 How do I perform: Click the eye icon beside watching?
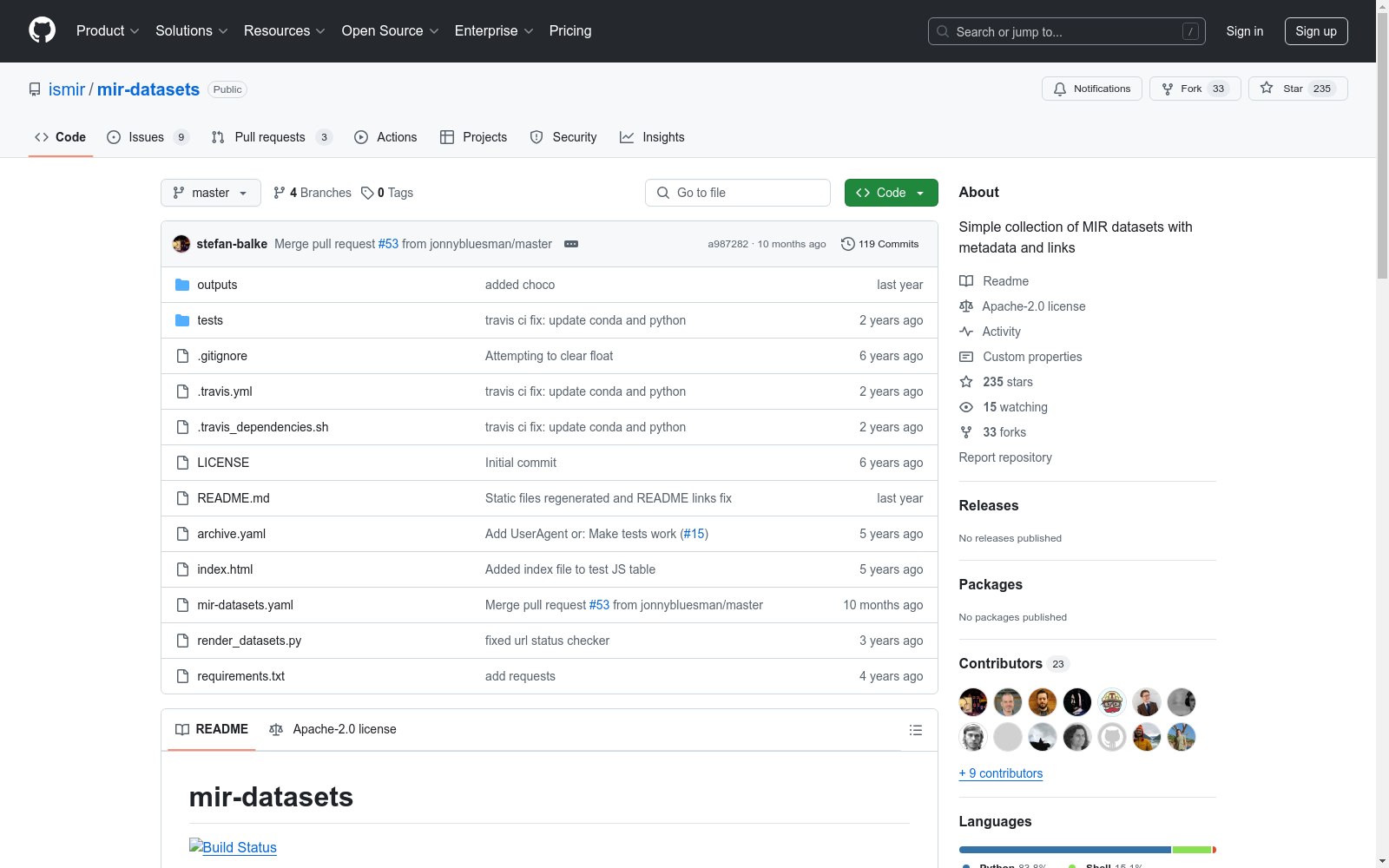click(966, 407)
